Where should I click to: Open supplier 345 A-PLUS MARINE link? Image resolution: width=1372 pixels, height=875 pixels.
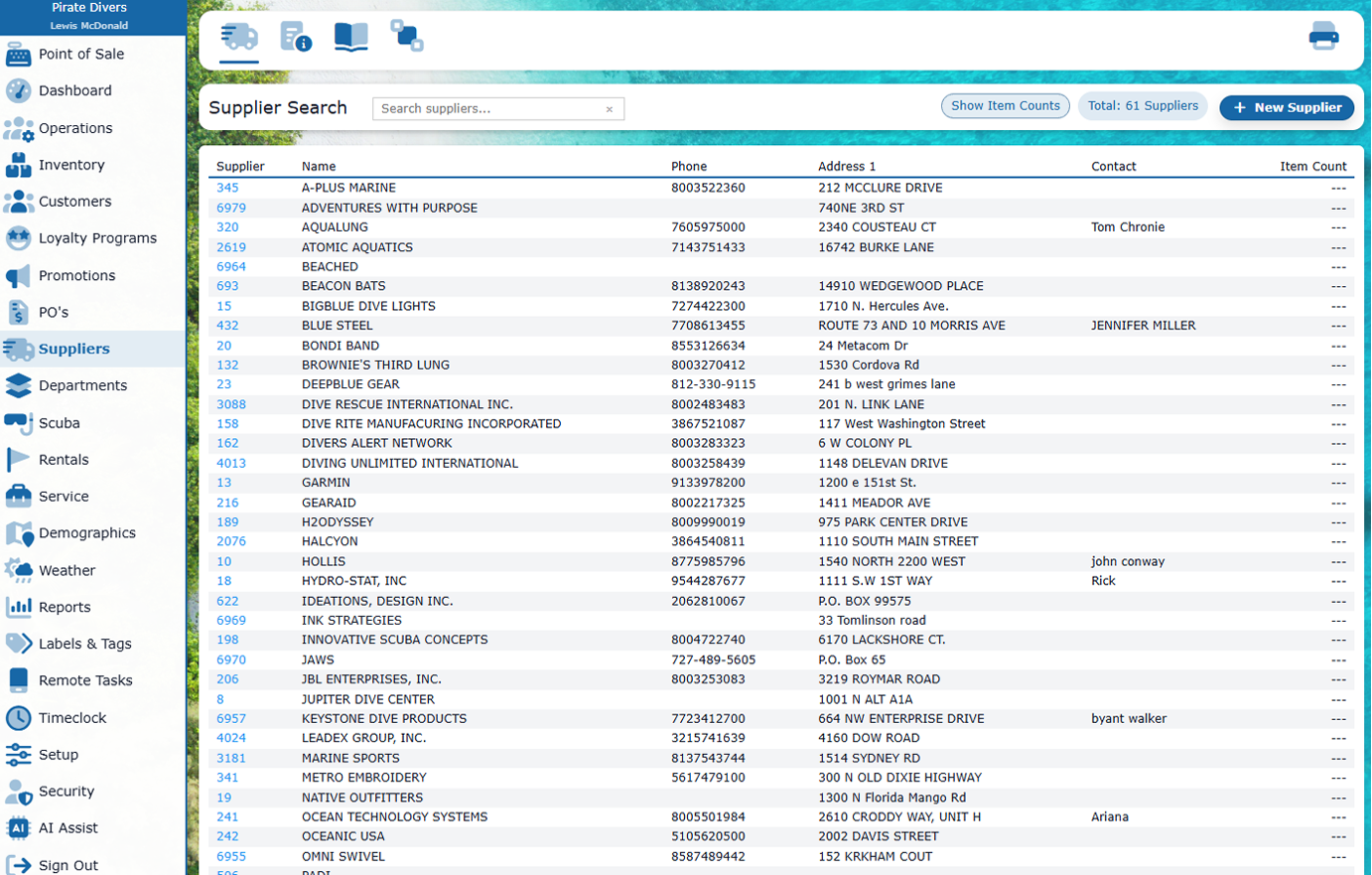click(227, 188)
